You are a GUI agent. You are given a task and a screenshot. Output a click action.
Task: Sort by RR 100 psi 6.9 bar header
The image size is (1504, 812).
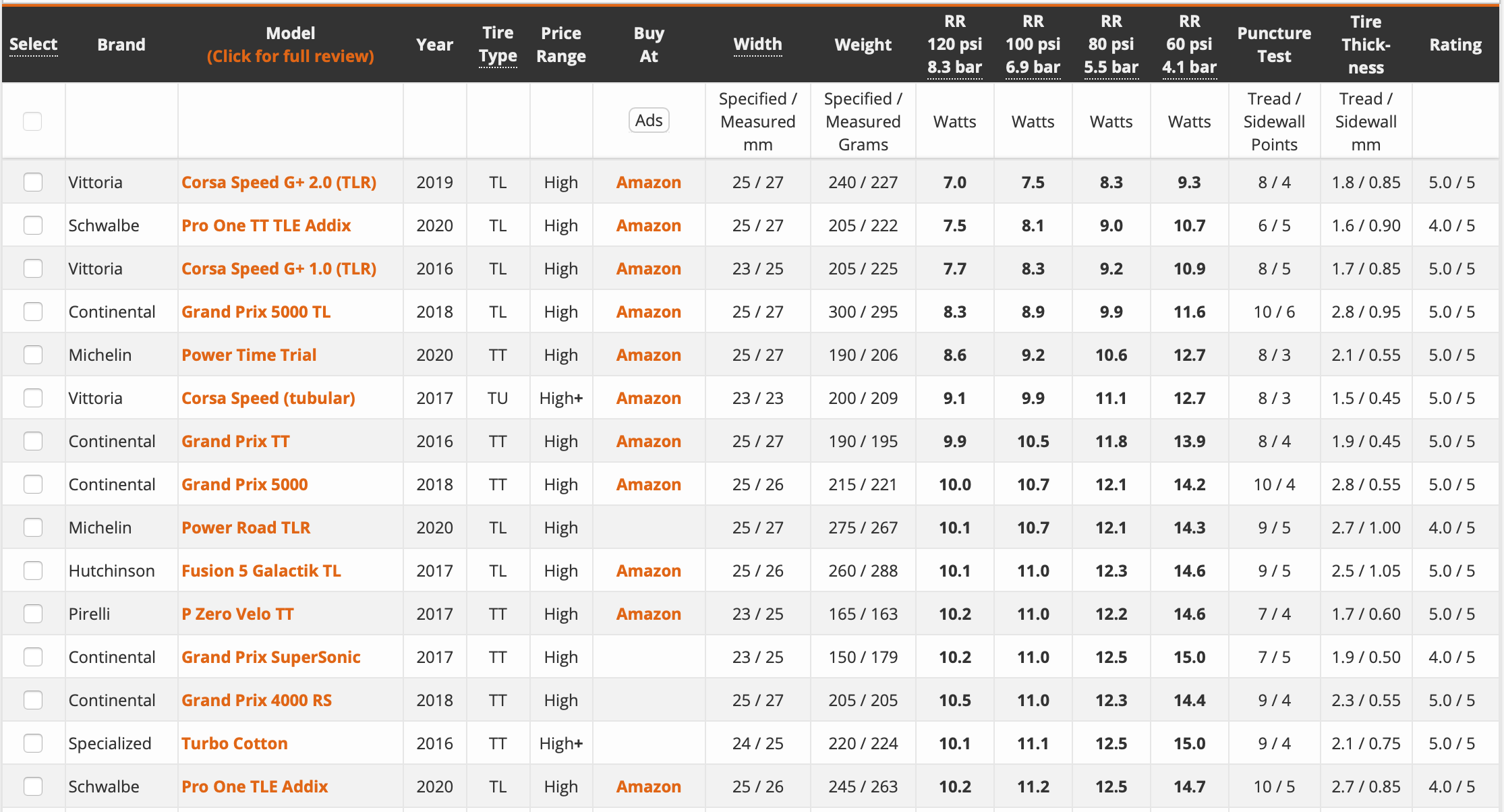pyautogui.click(x=1033, y=45)
